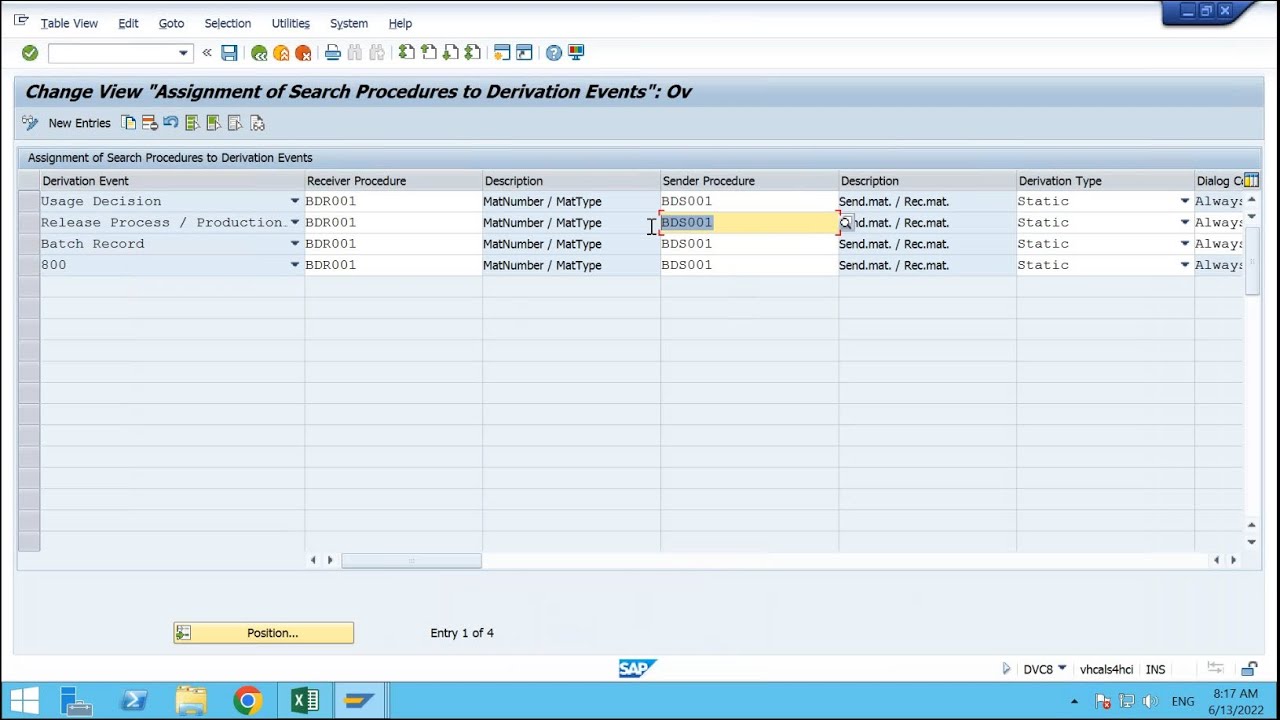
Task: Jump to last page icon
Action: point(472,53)
